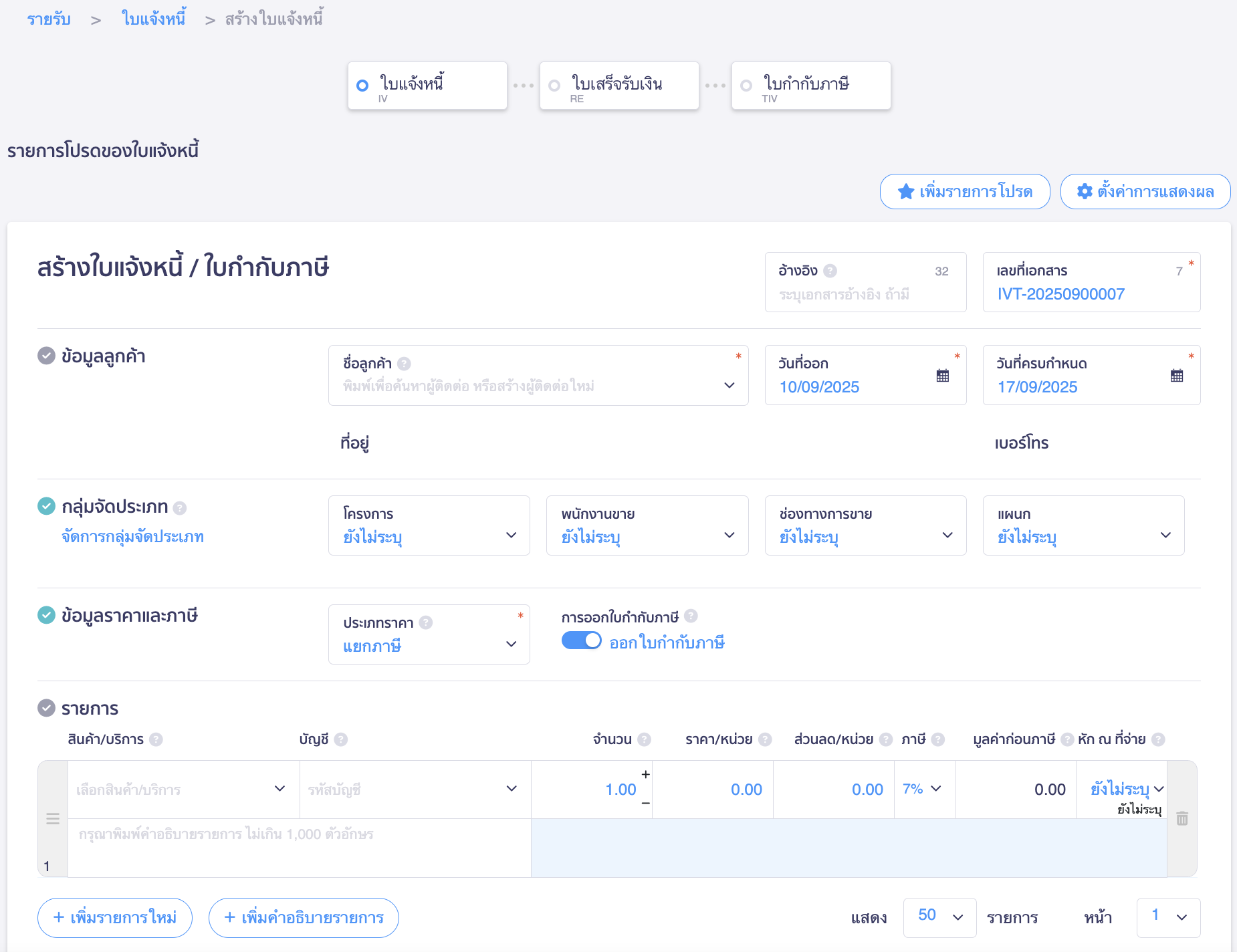Open calendar icon for วันที่ครบกำหนด
1237x952 pixels.
pyautogui.click(x=1177, y=376)
